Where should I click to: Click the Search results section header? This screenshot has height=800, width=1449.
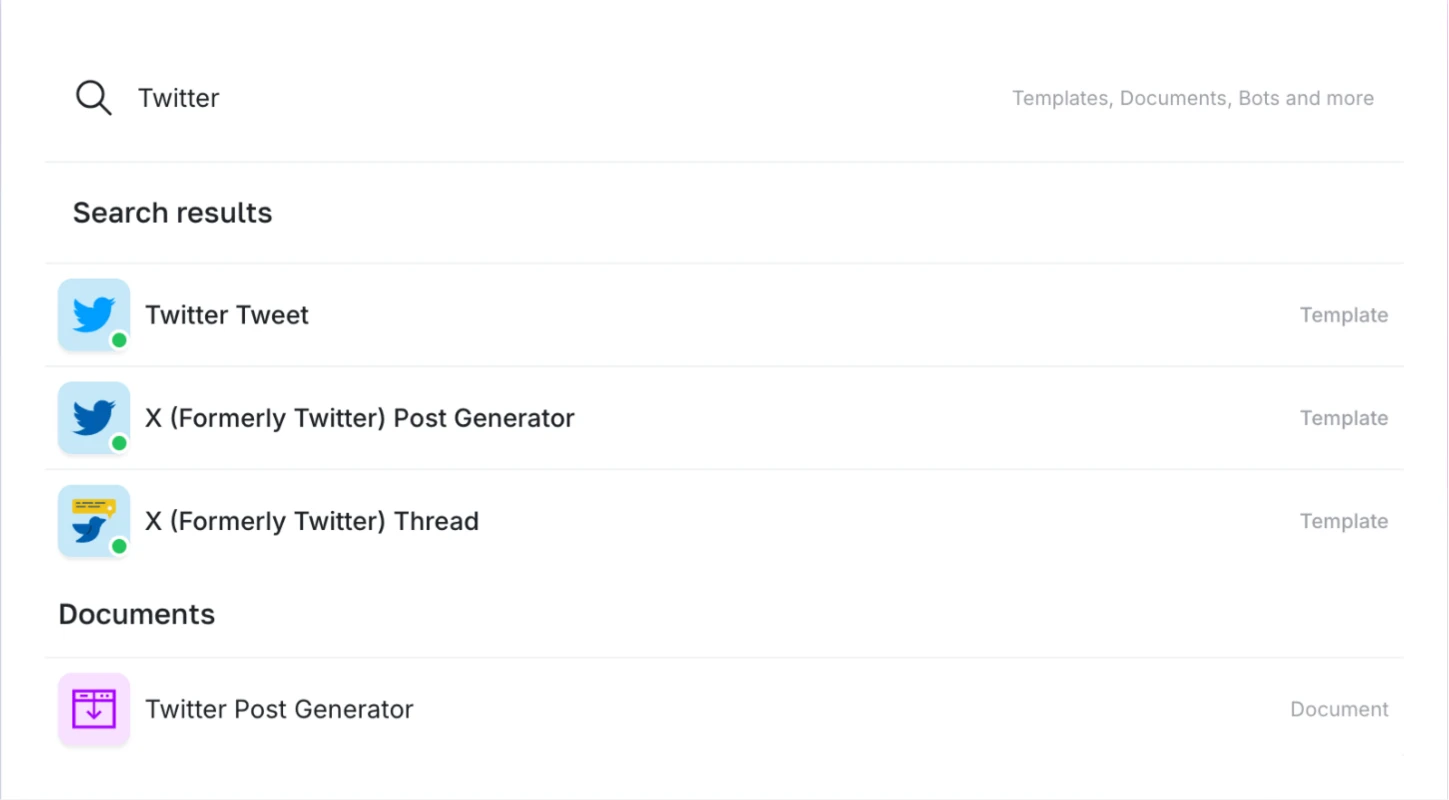point(171,212)
